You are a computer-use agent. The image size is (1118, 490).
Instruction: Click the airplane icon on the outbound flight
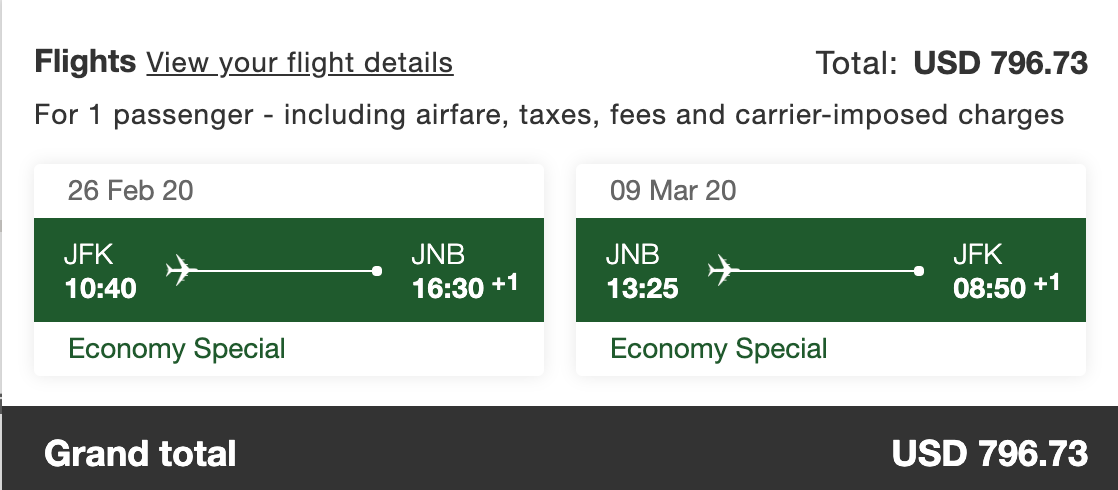tap(181, 270)
